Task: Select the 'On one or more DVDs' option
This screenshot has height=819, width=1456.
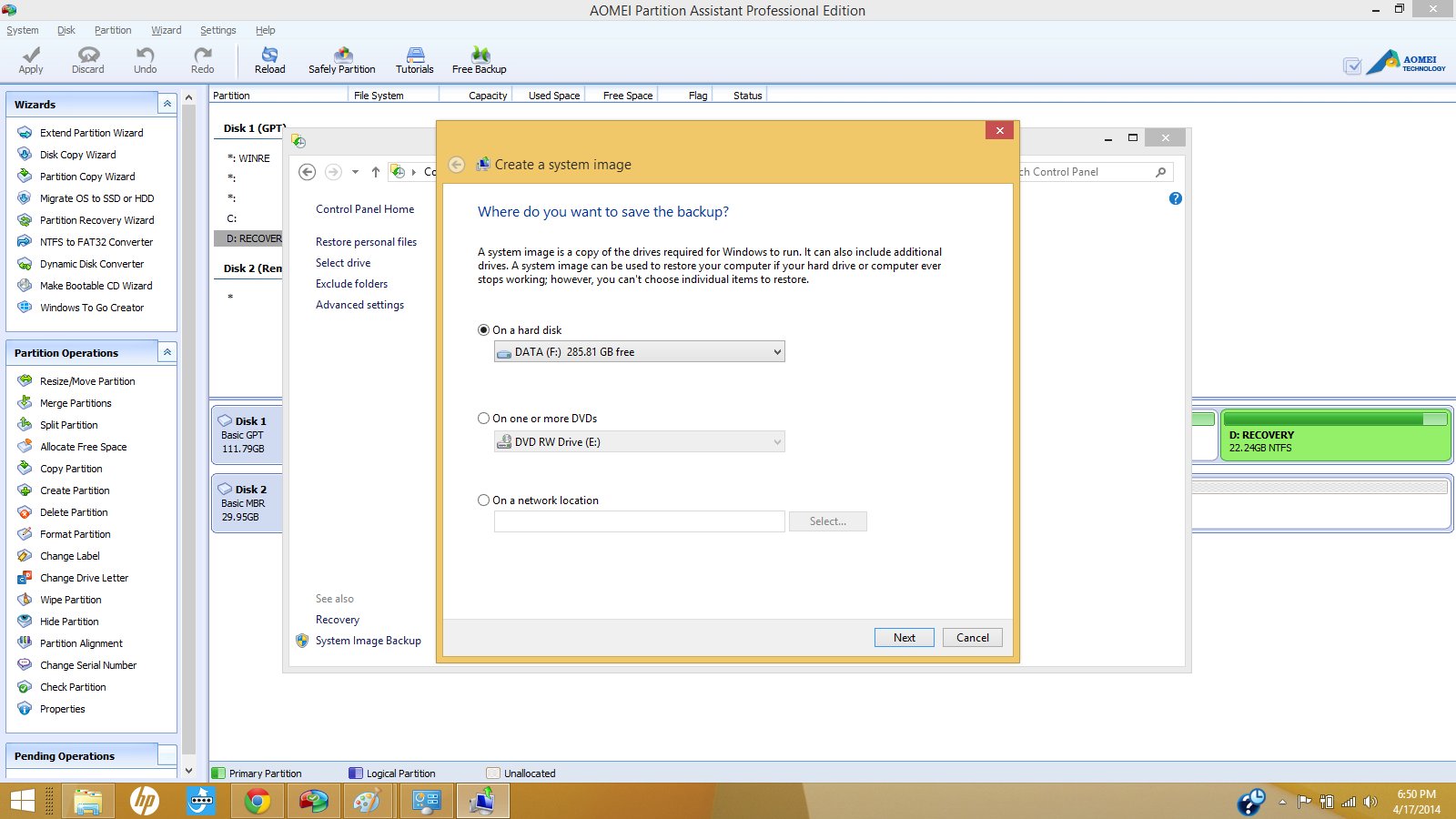Action: (x=483, y=419)
